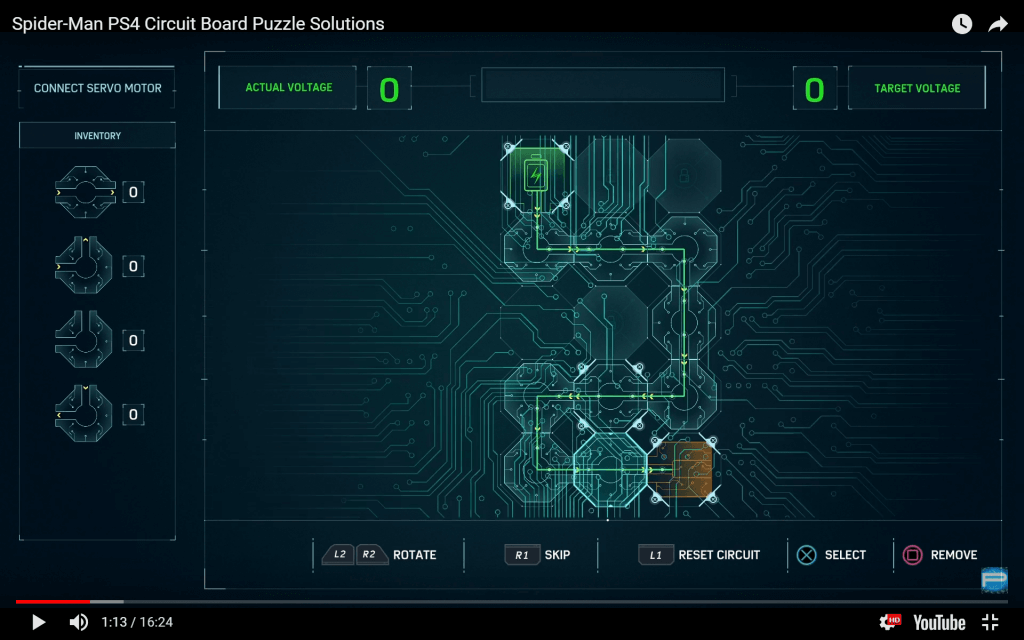Click the channel watermark logo on the video
1024x640 pixels.
tap(994, 579)
